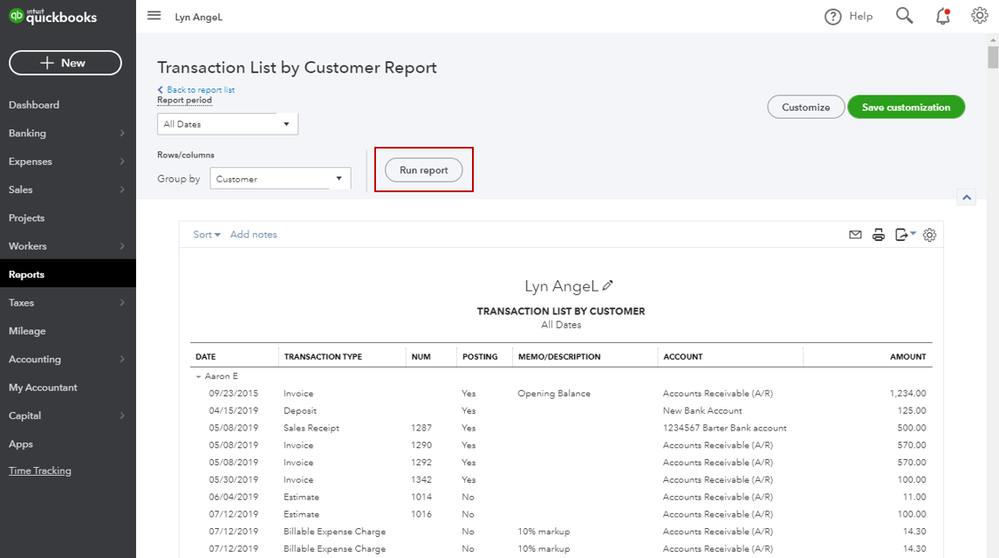The height and width of the screenshot is (558, 999).
Task: Click the POSTING column header
Action: click(480, 357)
